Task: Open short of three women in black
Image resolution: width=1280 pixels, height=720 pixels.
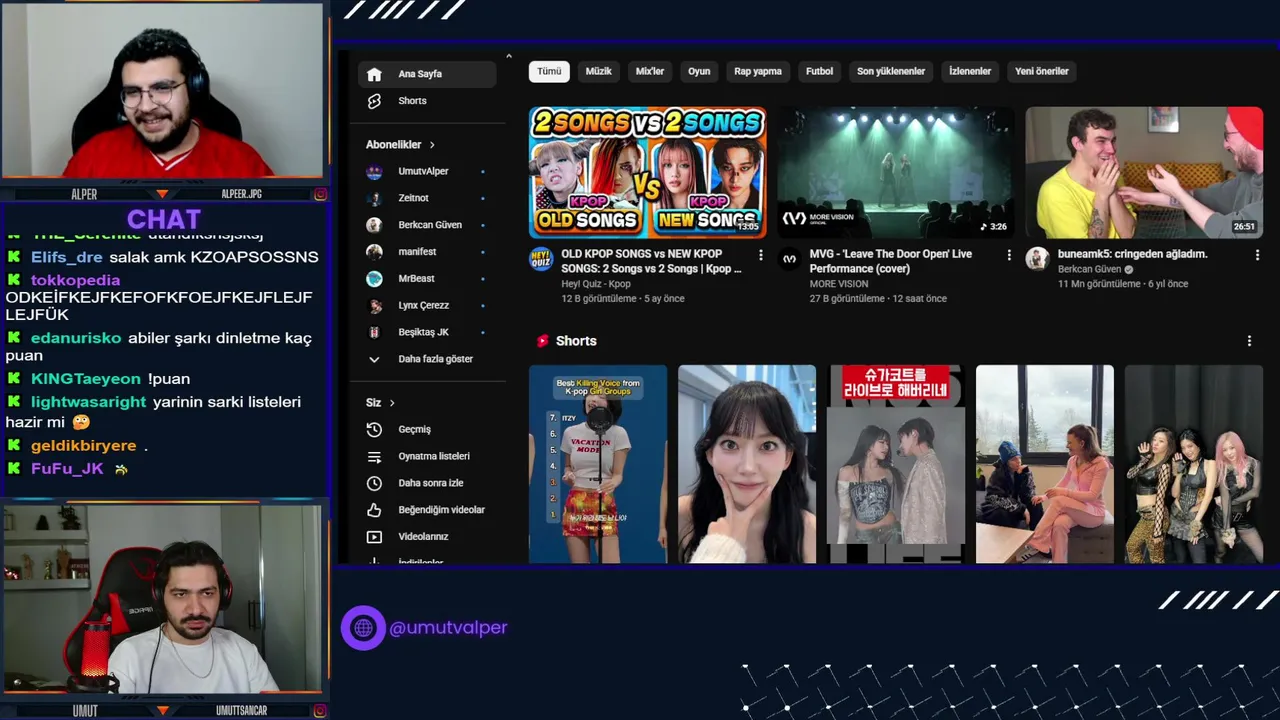Action: tap(1194, 464)
